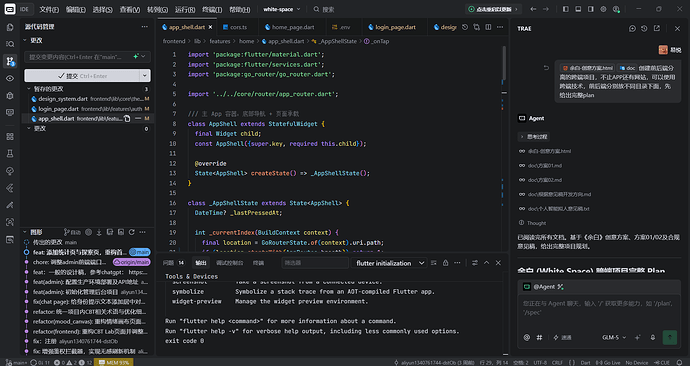The width and height of the screenshot is (690, 366).
Task: Open the flutter initialization output dropdown
Action: click(x=389, y=263)
